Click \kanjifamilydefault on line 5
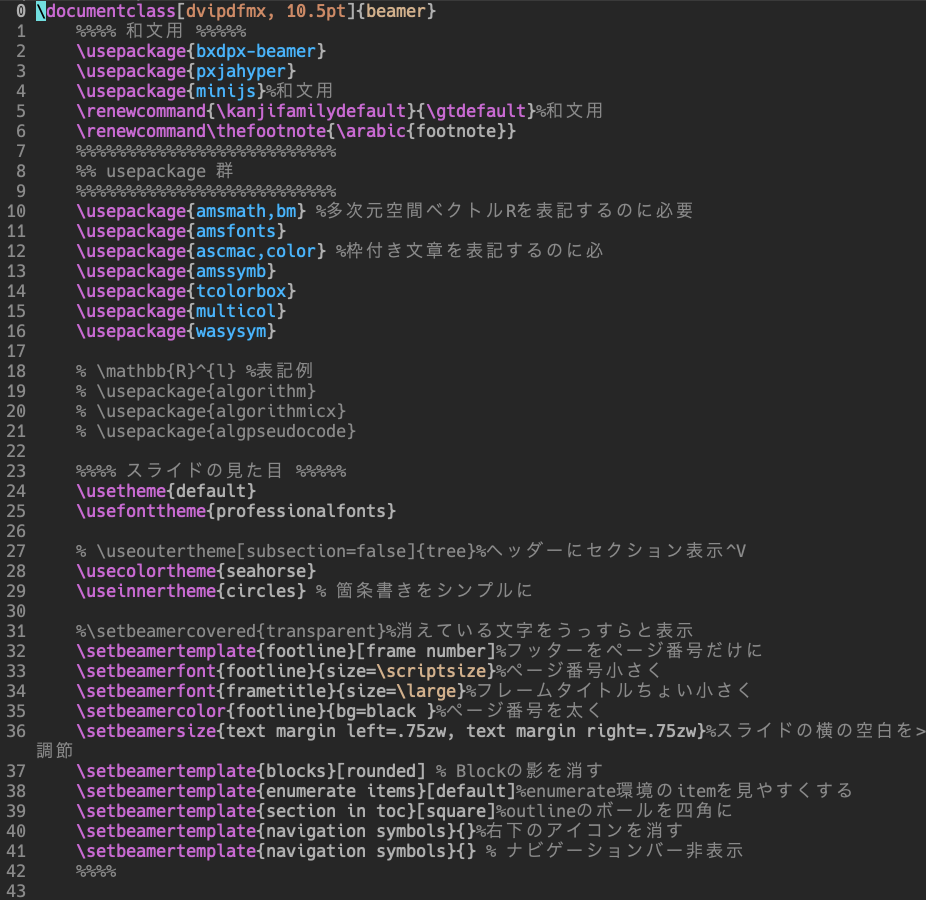 pos(311,111)
